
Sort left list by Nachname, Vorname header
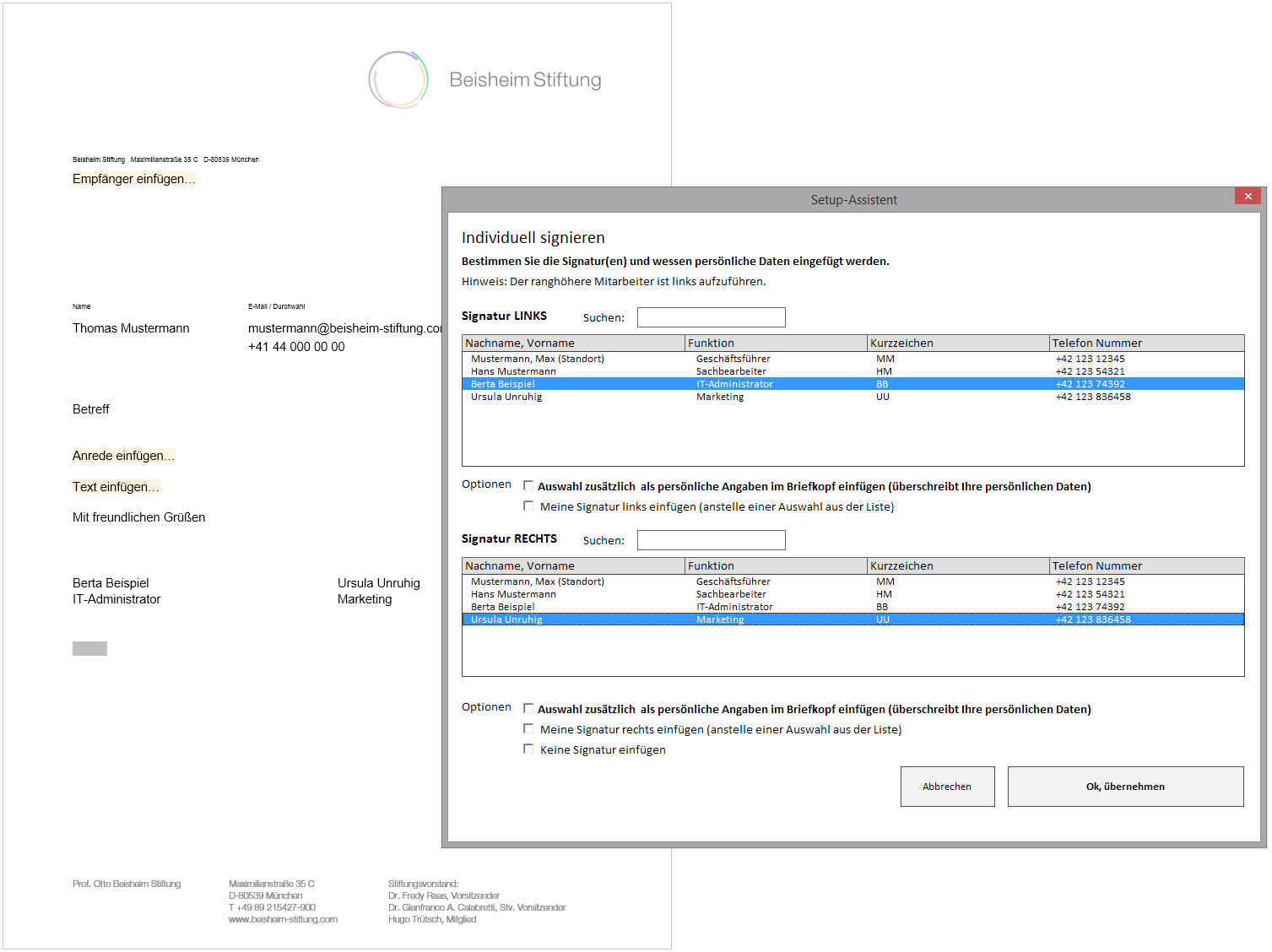pyautogui.click(x=574, y=343)
